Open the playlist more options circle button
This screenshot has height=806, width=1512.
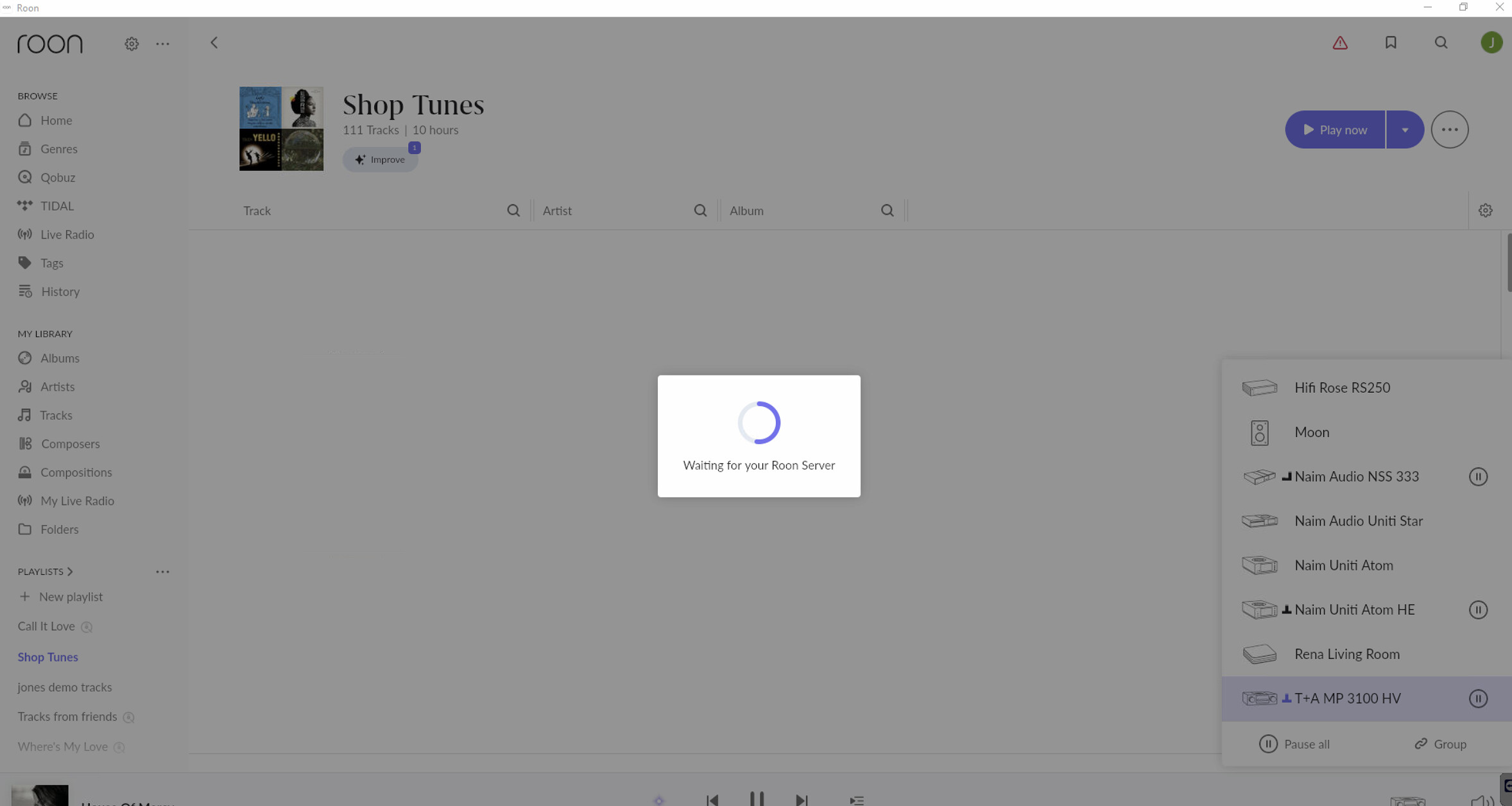(1450, 130)
